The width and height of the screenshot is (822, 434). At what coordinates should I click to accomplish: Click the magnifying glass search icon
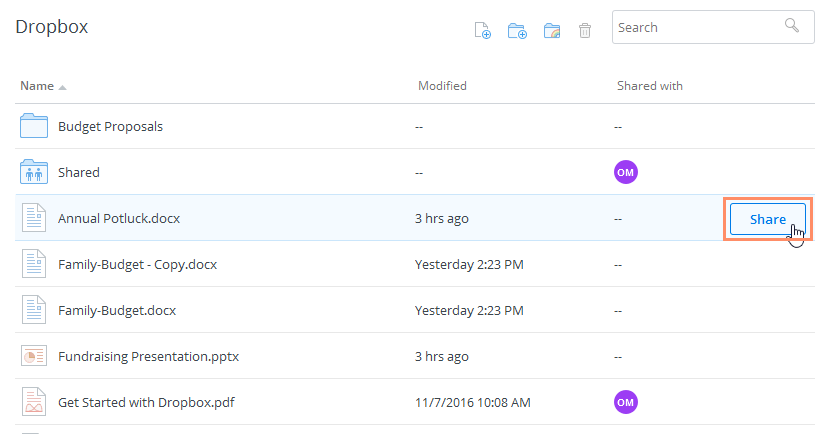[792, 26]
